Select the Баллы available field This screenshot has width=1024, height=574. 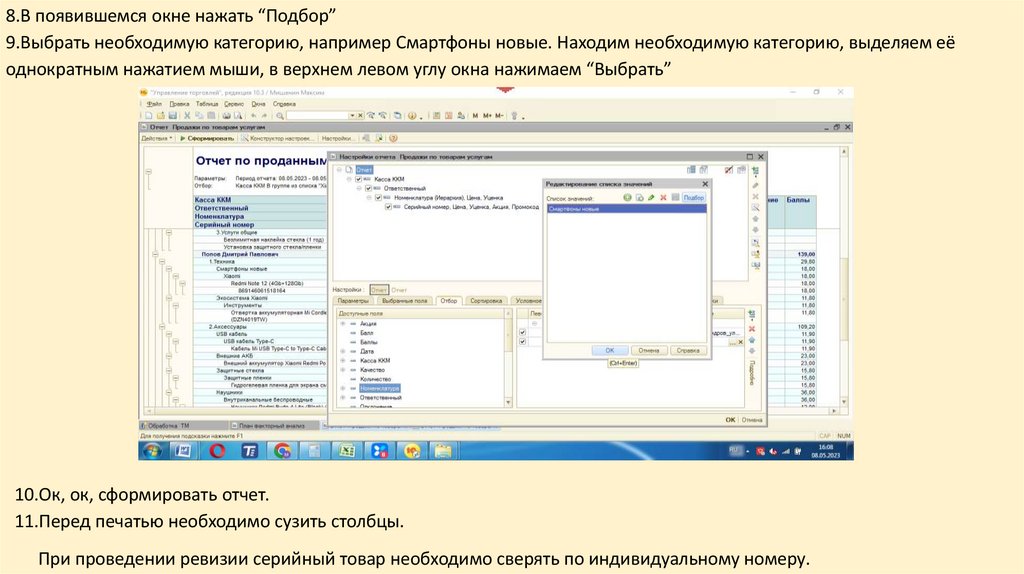pyautogui.click(x=368, y=342)
